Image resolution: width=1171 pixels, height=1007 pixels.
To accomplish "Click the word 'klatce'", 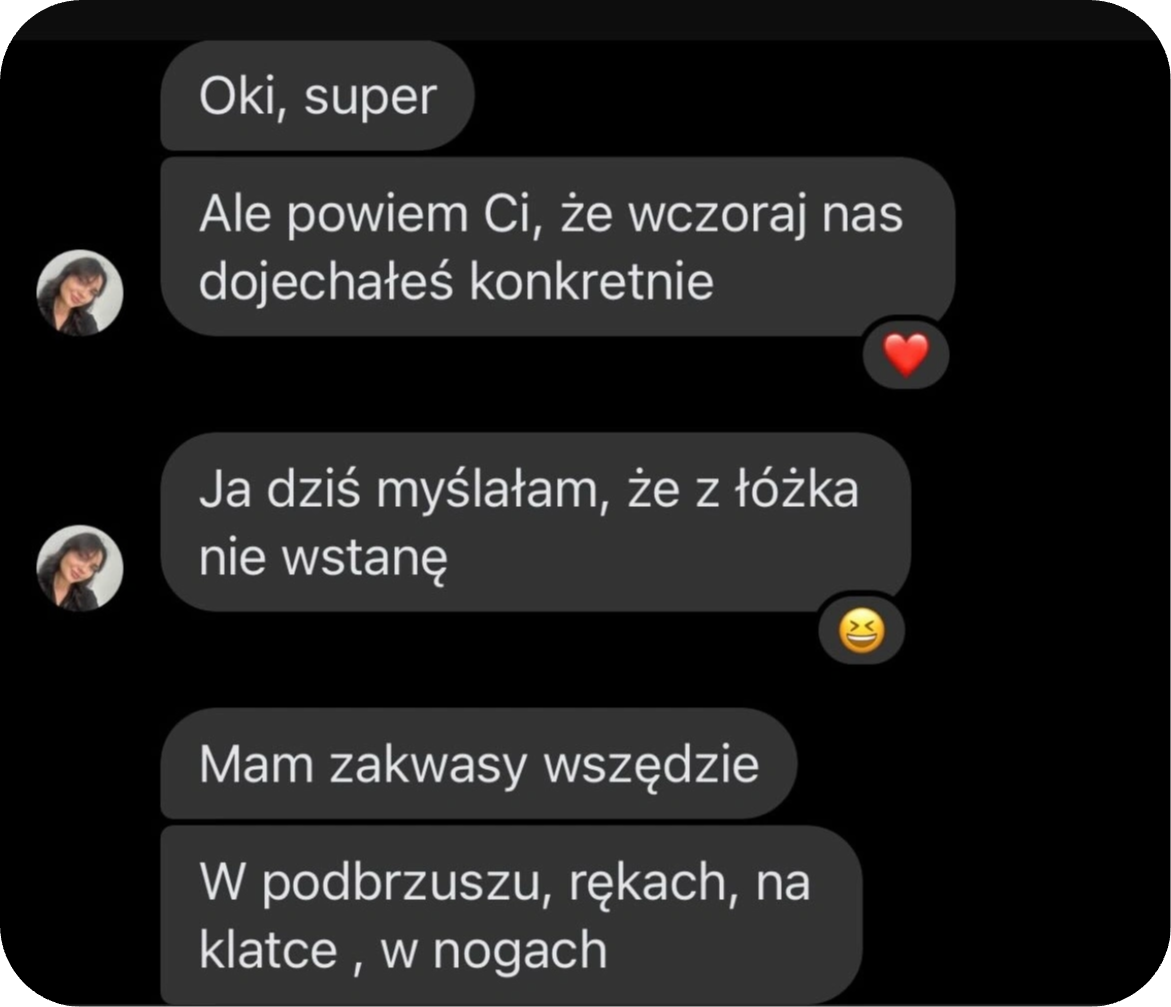I will pos(268,949).
